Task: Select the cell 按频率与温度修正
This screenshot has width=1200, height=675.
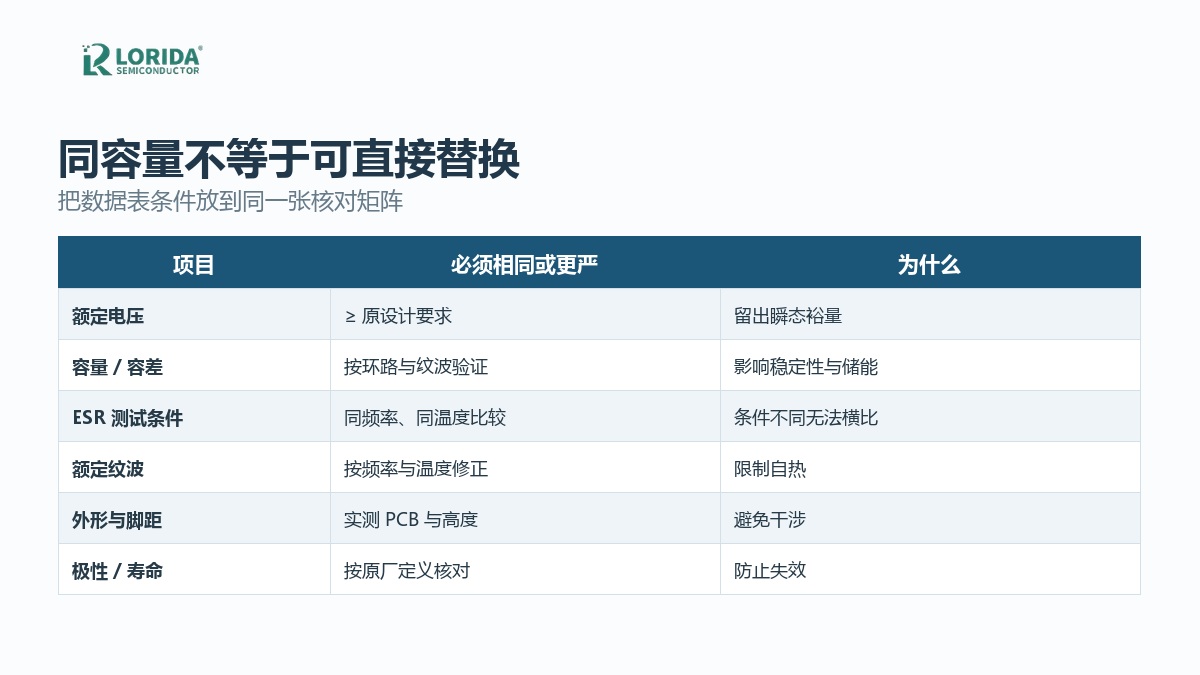Action: coord(525,468)
